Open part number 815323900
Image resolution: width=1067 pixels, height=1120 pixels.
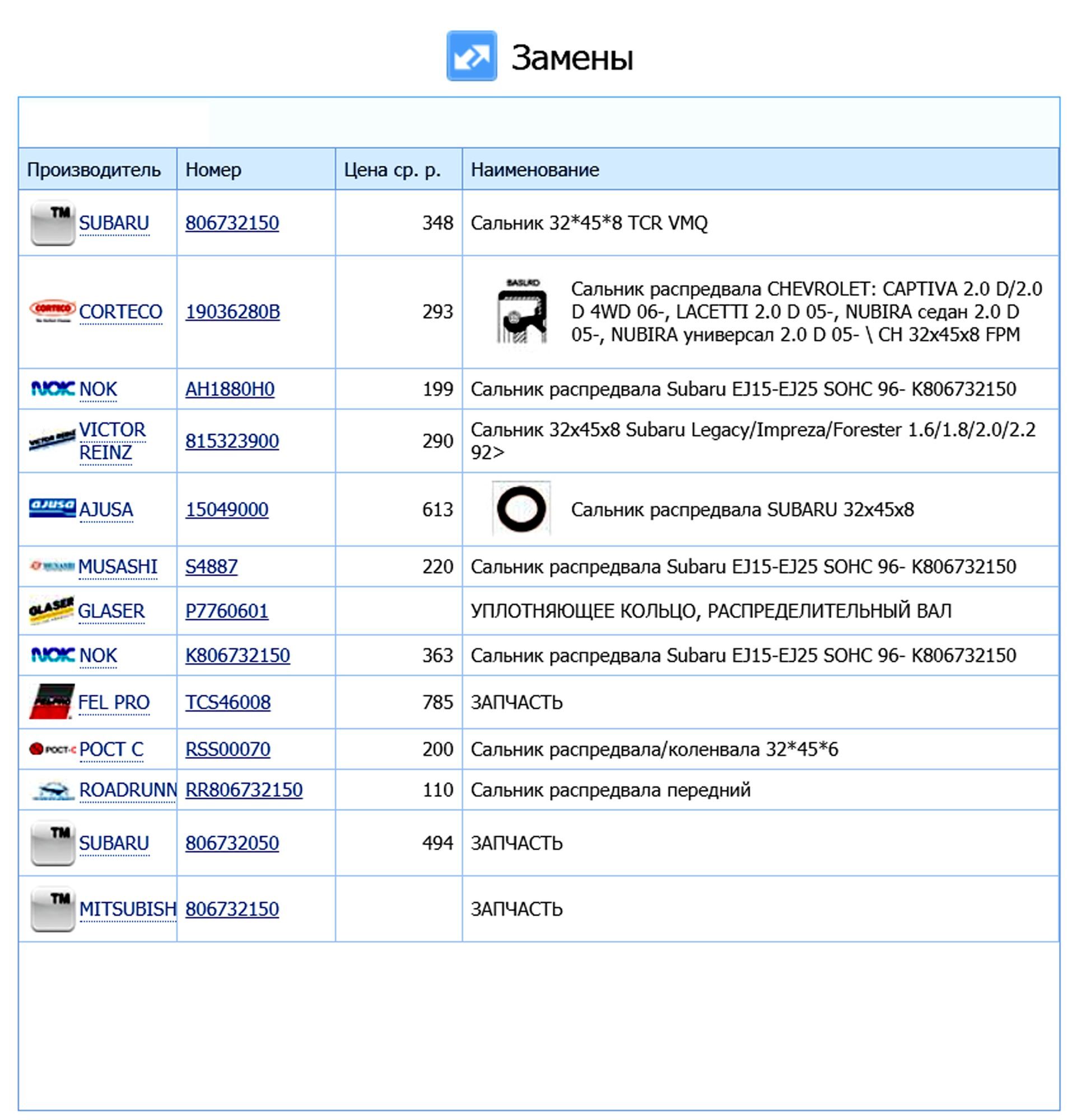(x=232, y=441)
